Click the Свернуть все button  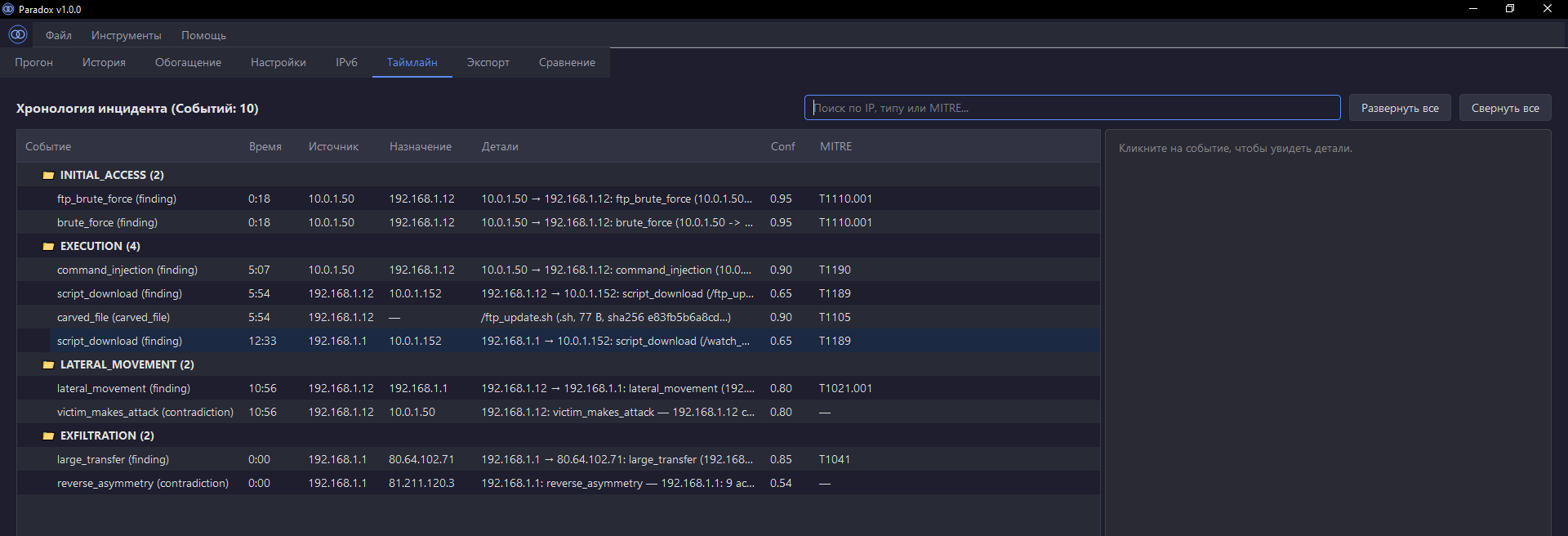coord(1505,108)
